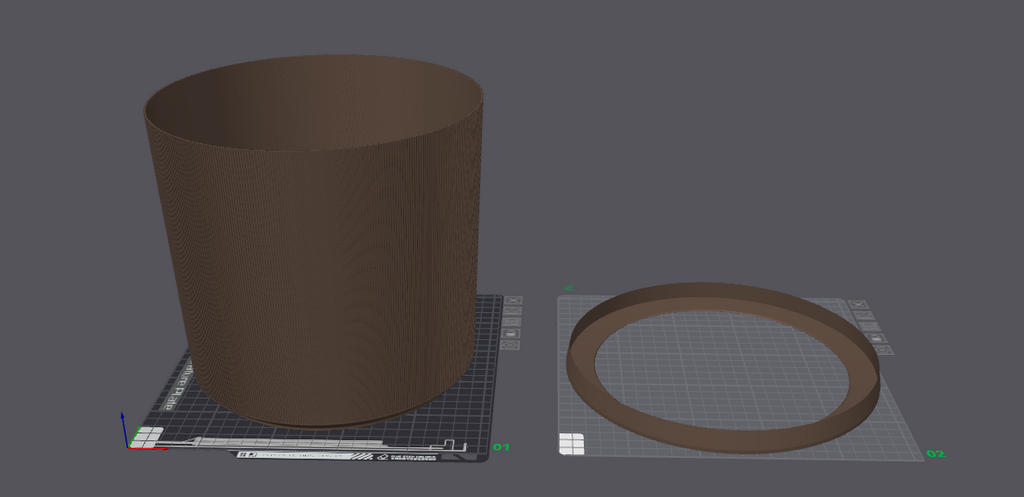Open plate settings icon for plate 01
Screen dimensions: 1024x497
tap(509, 345)
